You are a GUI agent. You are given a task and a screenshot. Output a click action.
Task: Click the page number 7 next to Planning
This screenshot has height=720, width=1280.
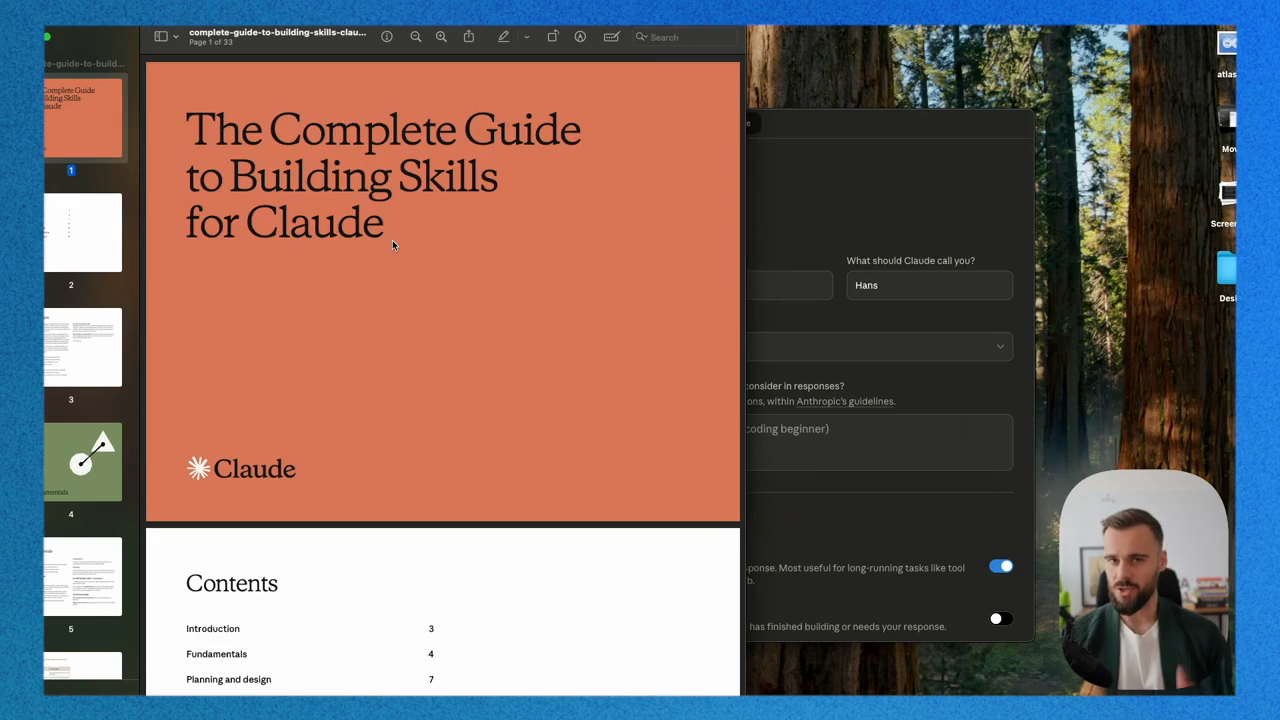[x=431, y=679]
